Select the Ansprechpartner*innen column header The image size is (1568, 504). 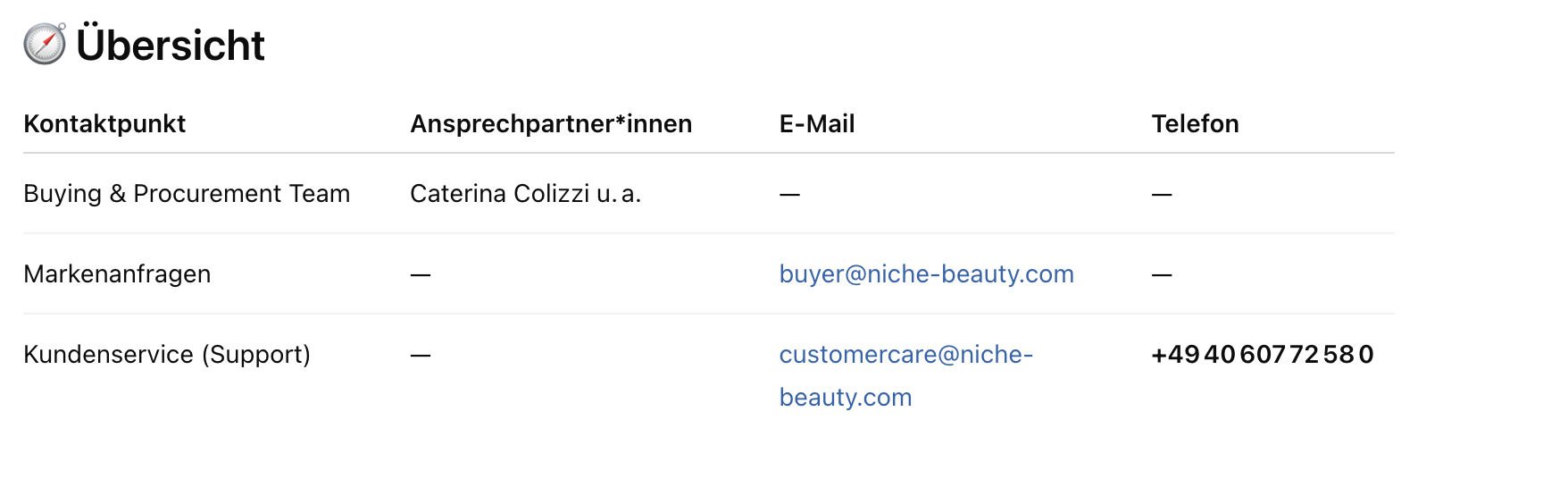point(551,124)
